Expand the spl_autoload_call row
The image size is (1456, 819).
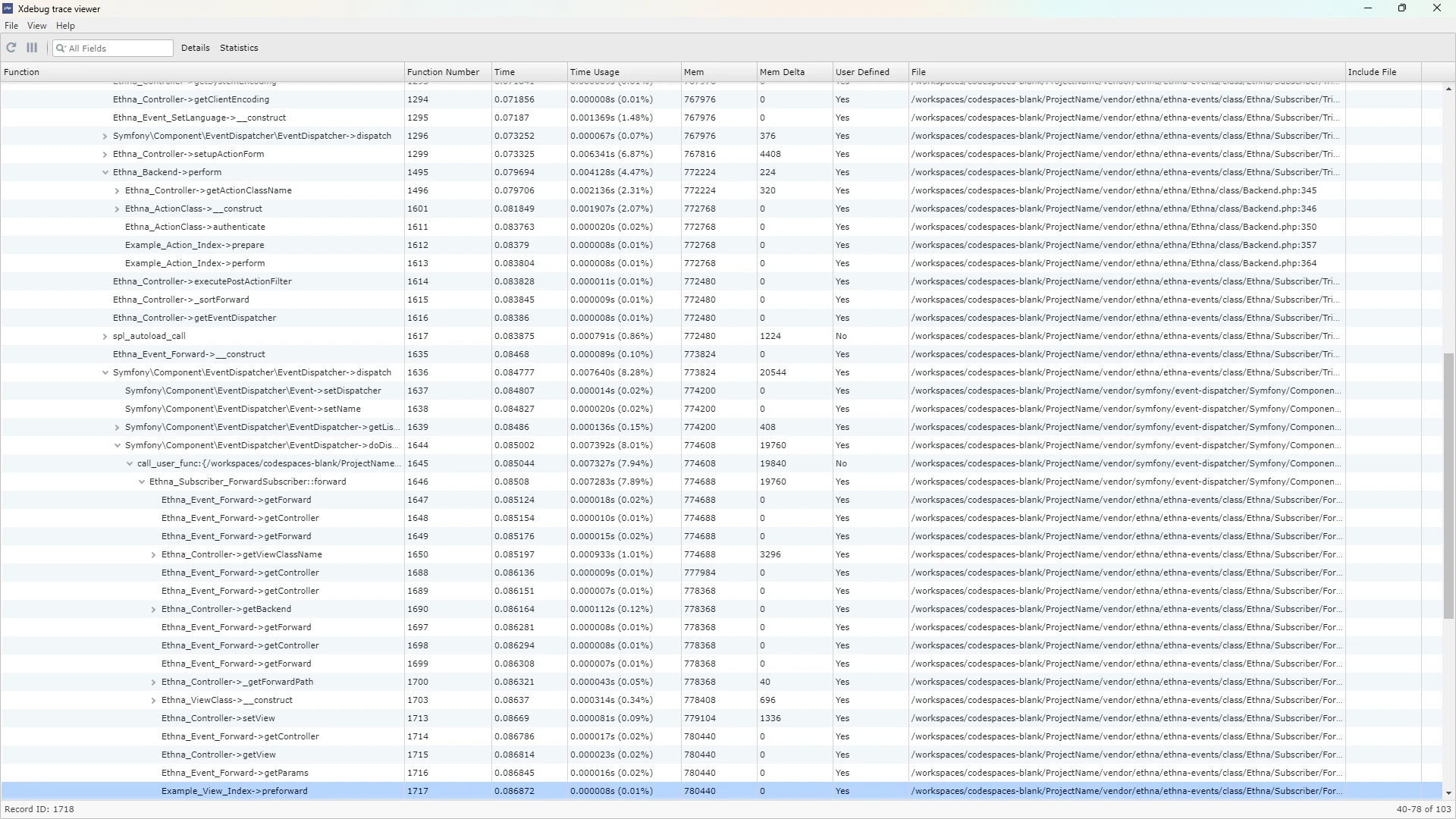point(105,336)
